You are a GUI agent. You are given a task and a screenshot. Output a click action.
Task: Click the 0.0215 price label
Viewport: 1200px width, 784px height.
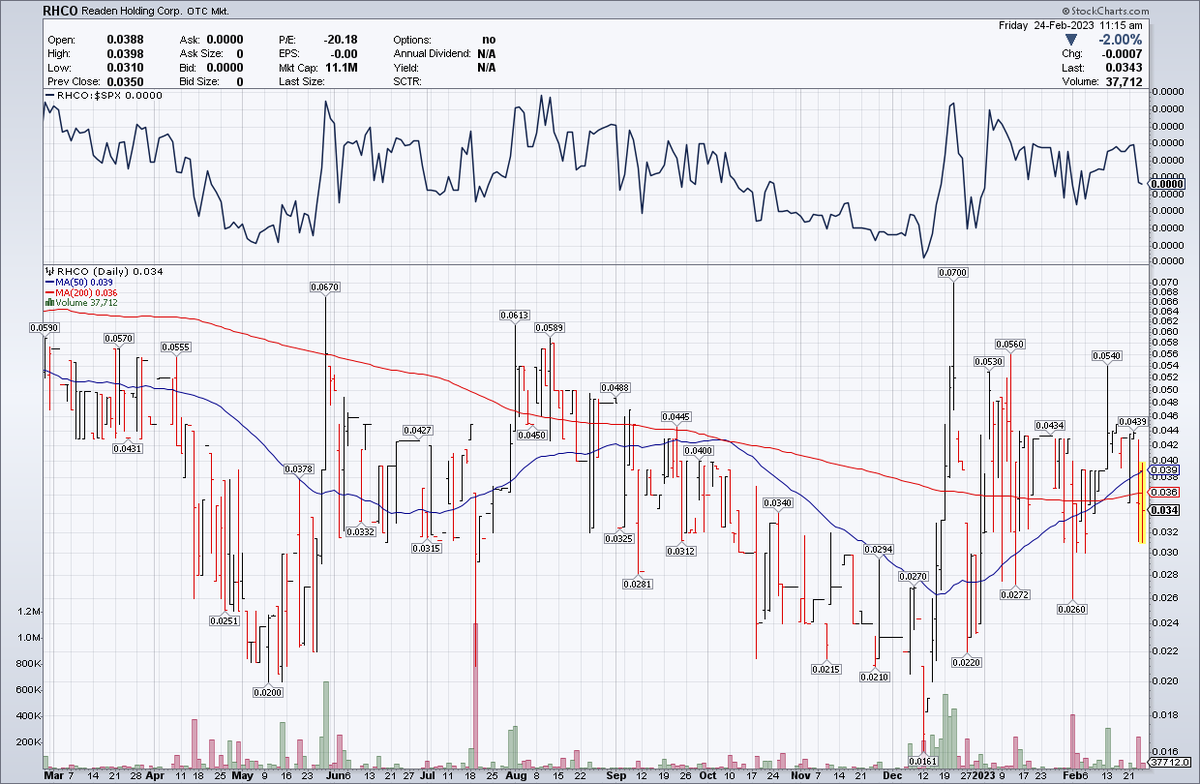826,668
